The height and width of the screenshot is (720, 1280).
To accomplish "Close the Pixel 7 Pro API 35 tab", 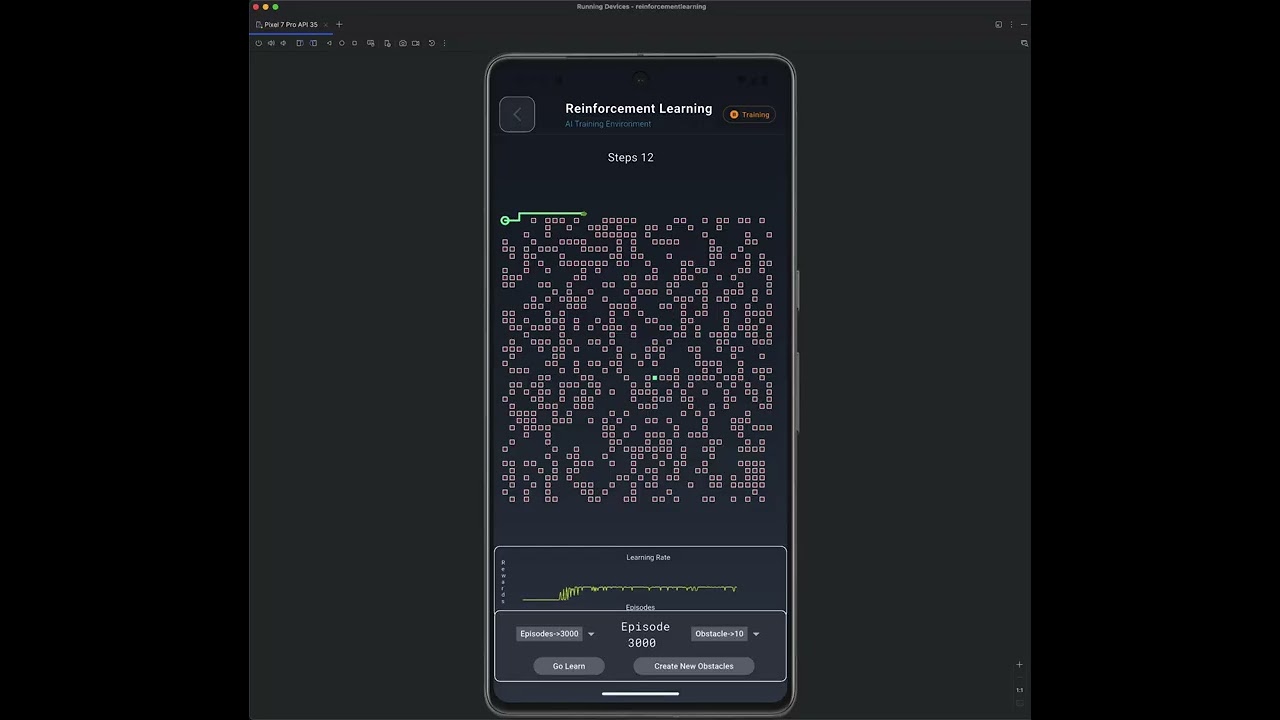I will tap(325, 24).
